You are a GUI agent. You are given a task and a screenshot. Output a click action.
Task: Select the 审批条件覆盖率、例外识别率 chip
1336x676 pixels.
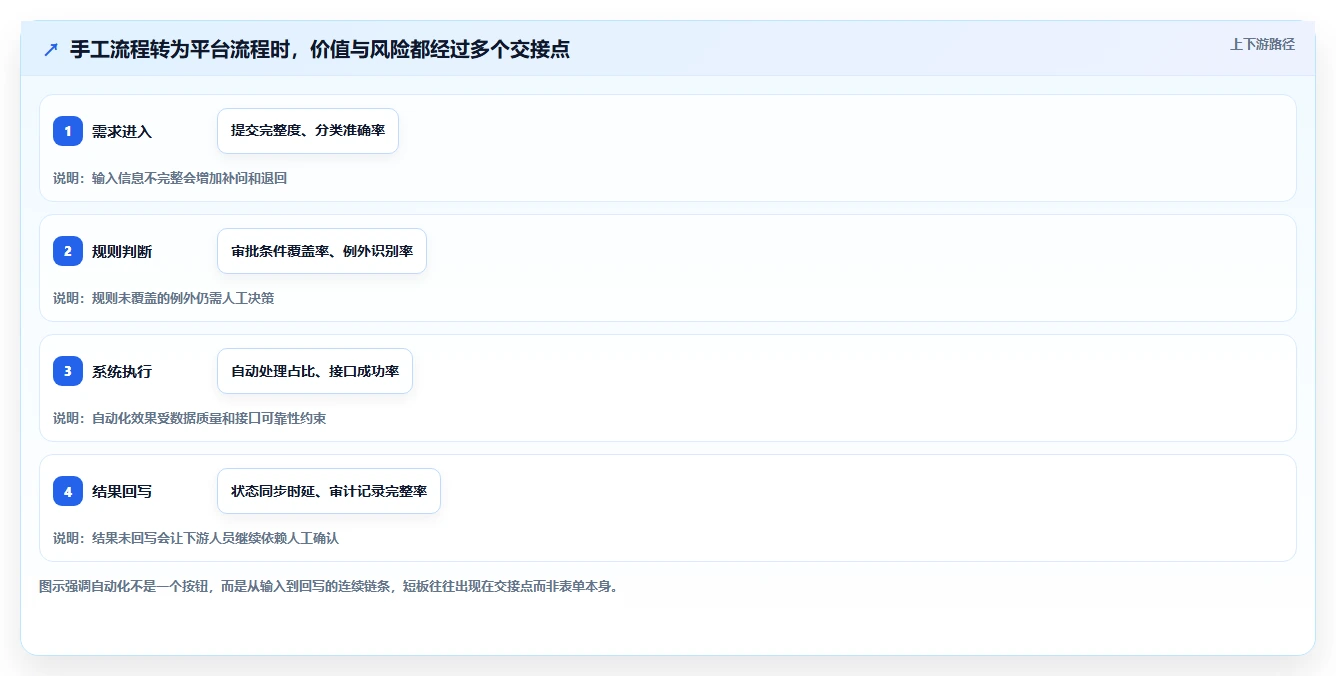322,251
